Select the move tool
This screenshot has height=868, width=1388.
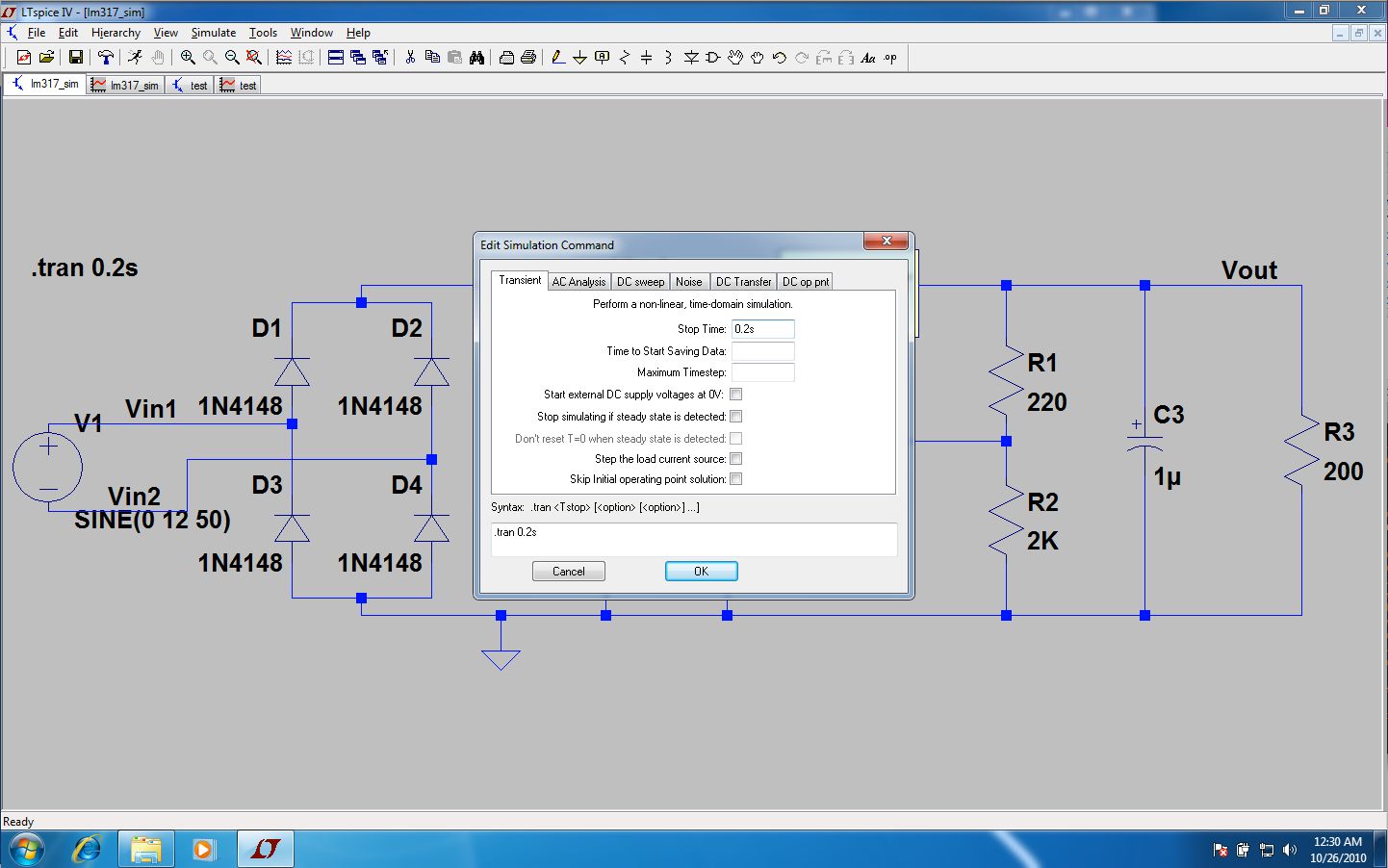tap(734, 58)
